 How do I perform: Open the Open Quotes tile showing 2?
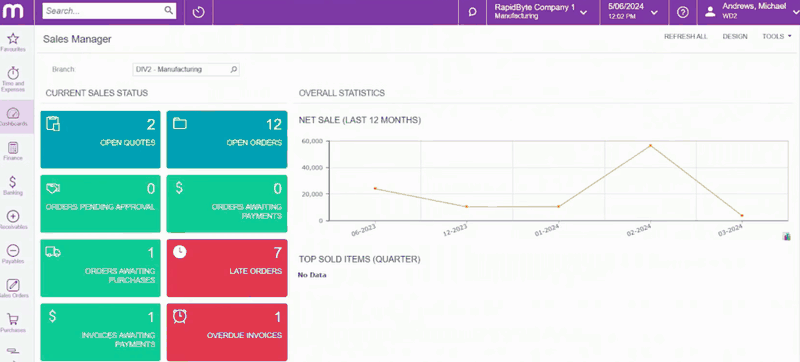click(101, 140)
